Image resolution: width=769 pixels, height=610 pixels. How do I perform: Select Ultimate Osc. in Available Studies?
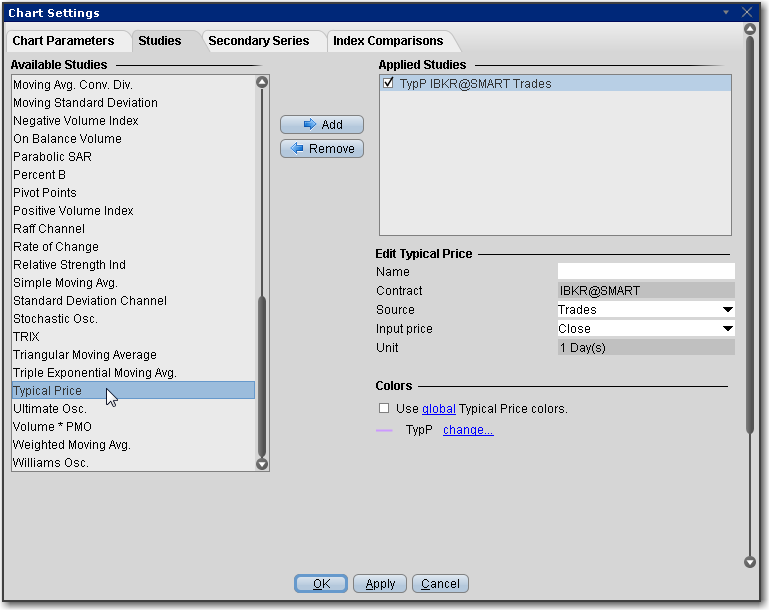click(x=50, y=409)
